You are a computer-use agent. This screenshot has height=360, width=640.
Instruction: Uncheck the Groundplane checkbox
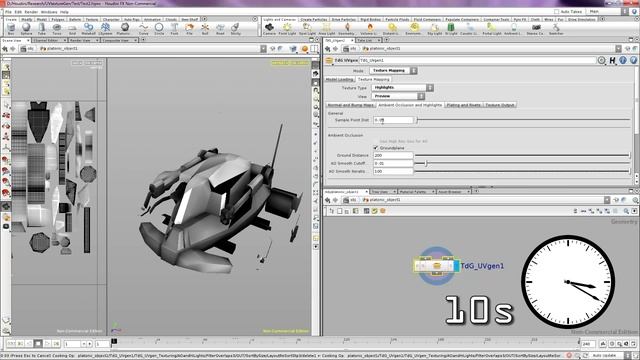point(376,148)
